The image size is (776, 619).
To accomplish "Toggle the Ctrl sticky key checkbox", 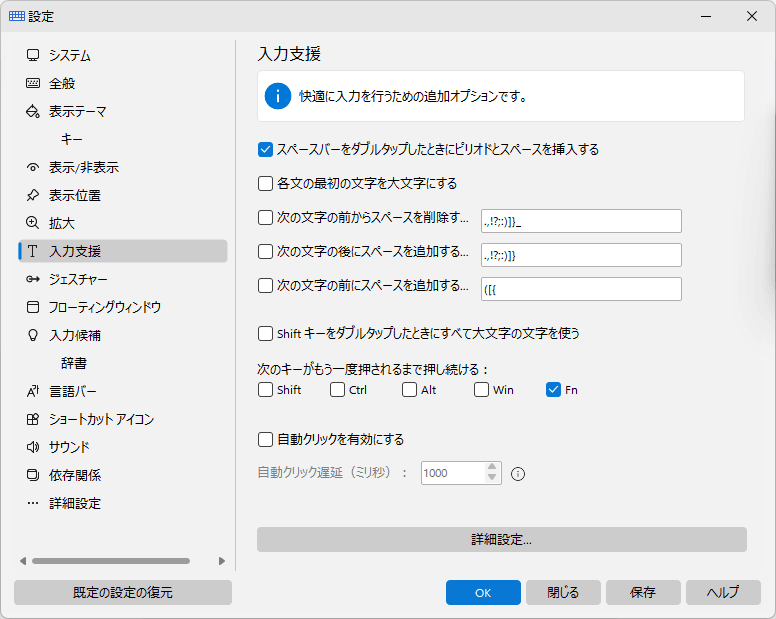I will click(338, 390).
